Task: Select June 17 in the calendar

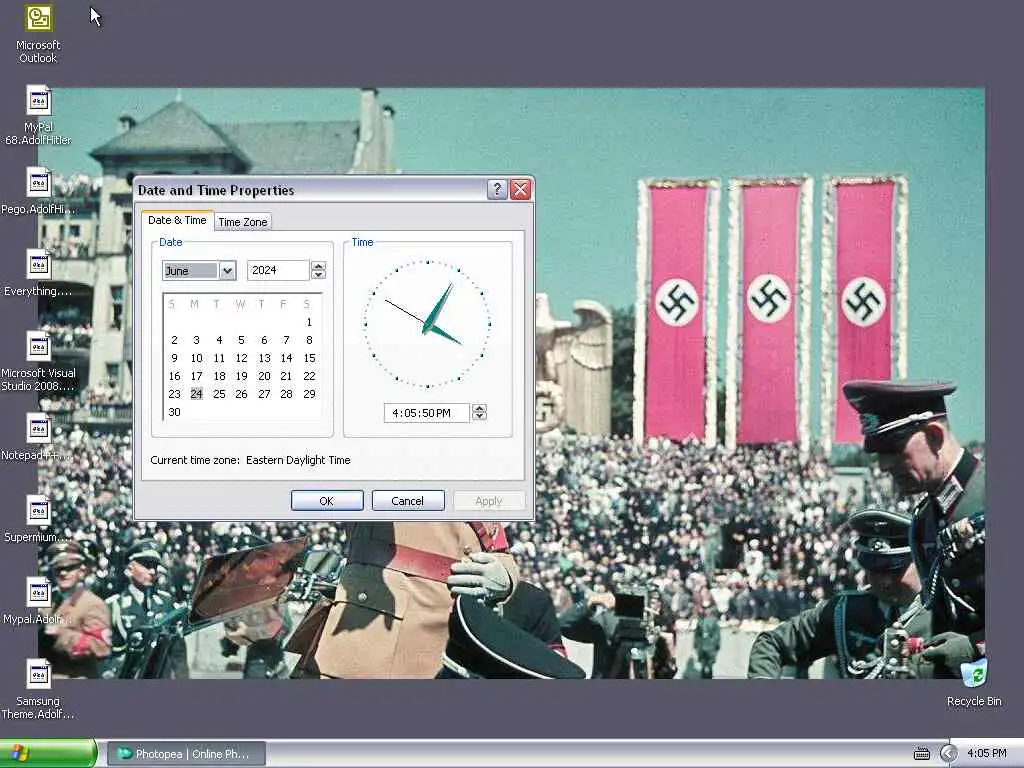Action: 197,376
